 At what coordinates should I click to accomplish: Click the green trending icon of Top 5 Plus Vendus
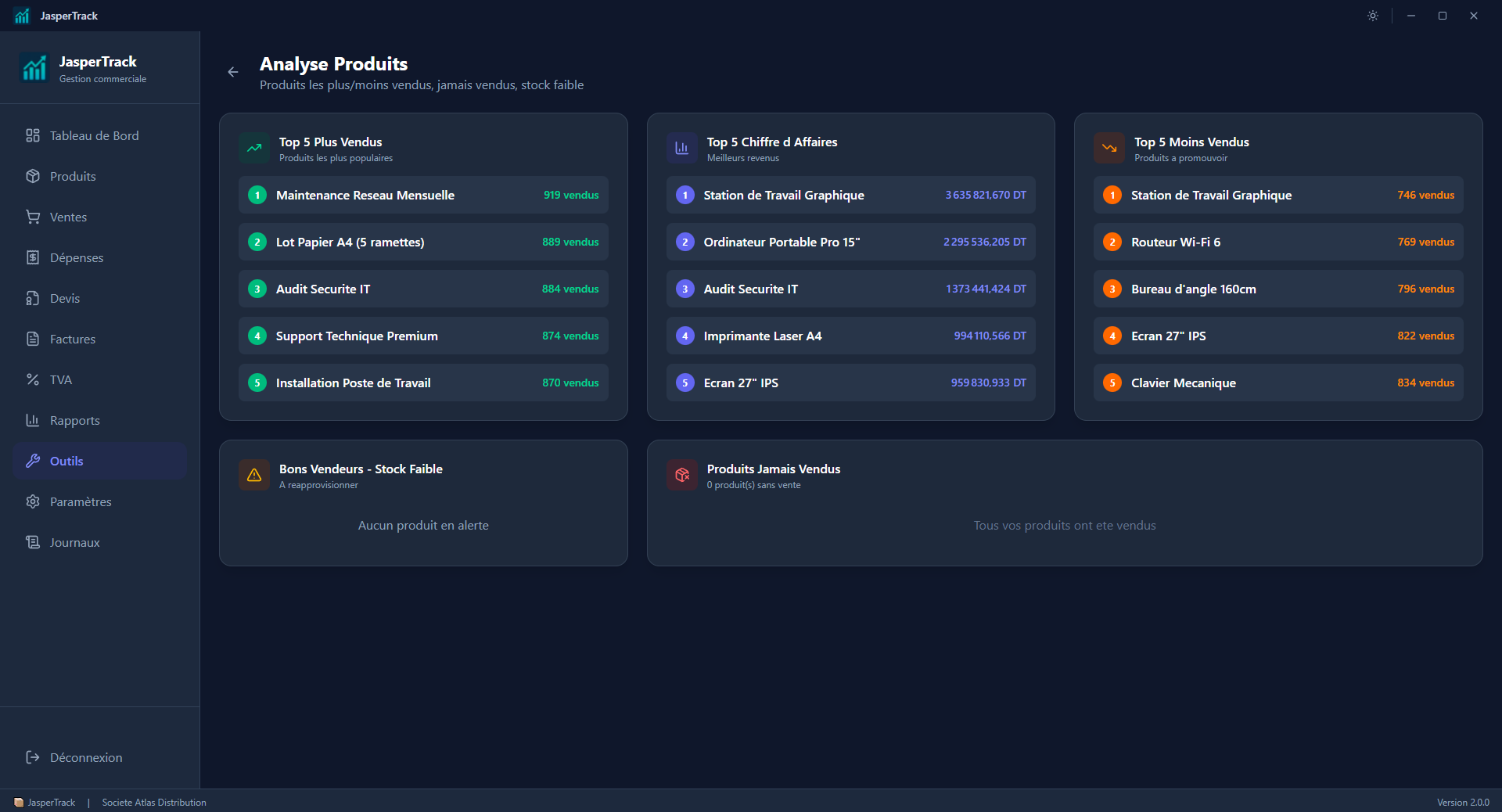coord(254,148)
